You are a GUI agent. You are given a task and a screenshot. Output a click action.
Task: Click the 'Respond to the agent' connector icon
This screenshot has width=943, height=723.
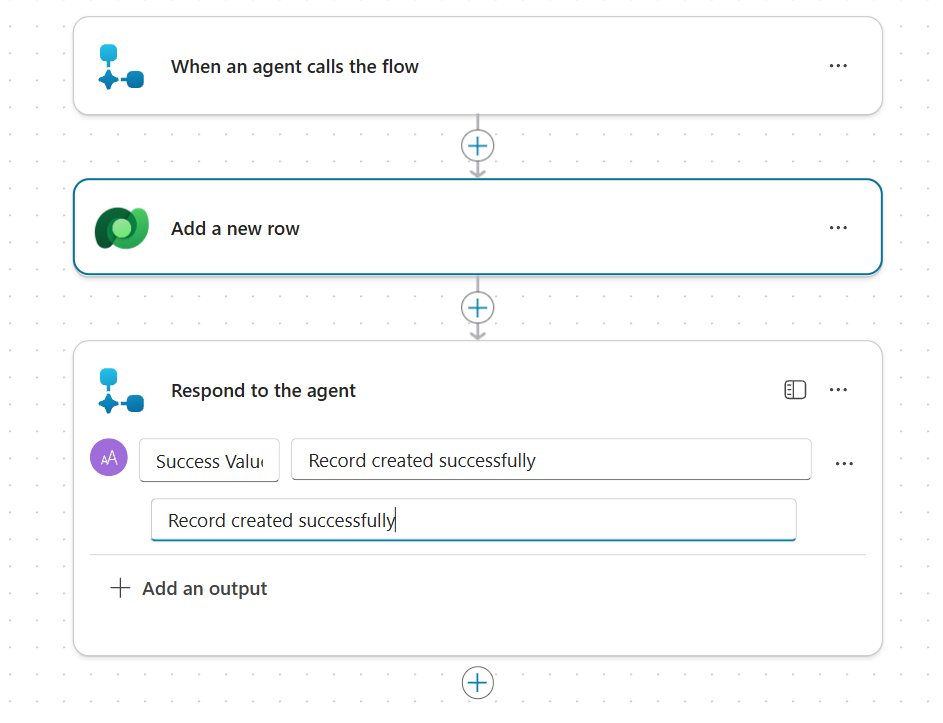click(121, 390)
